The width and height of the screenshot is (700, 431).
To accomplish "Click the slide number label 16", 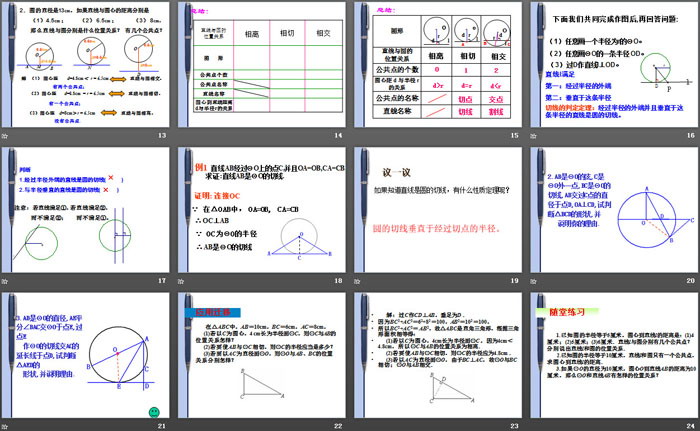I will 691,135.
